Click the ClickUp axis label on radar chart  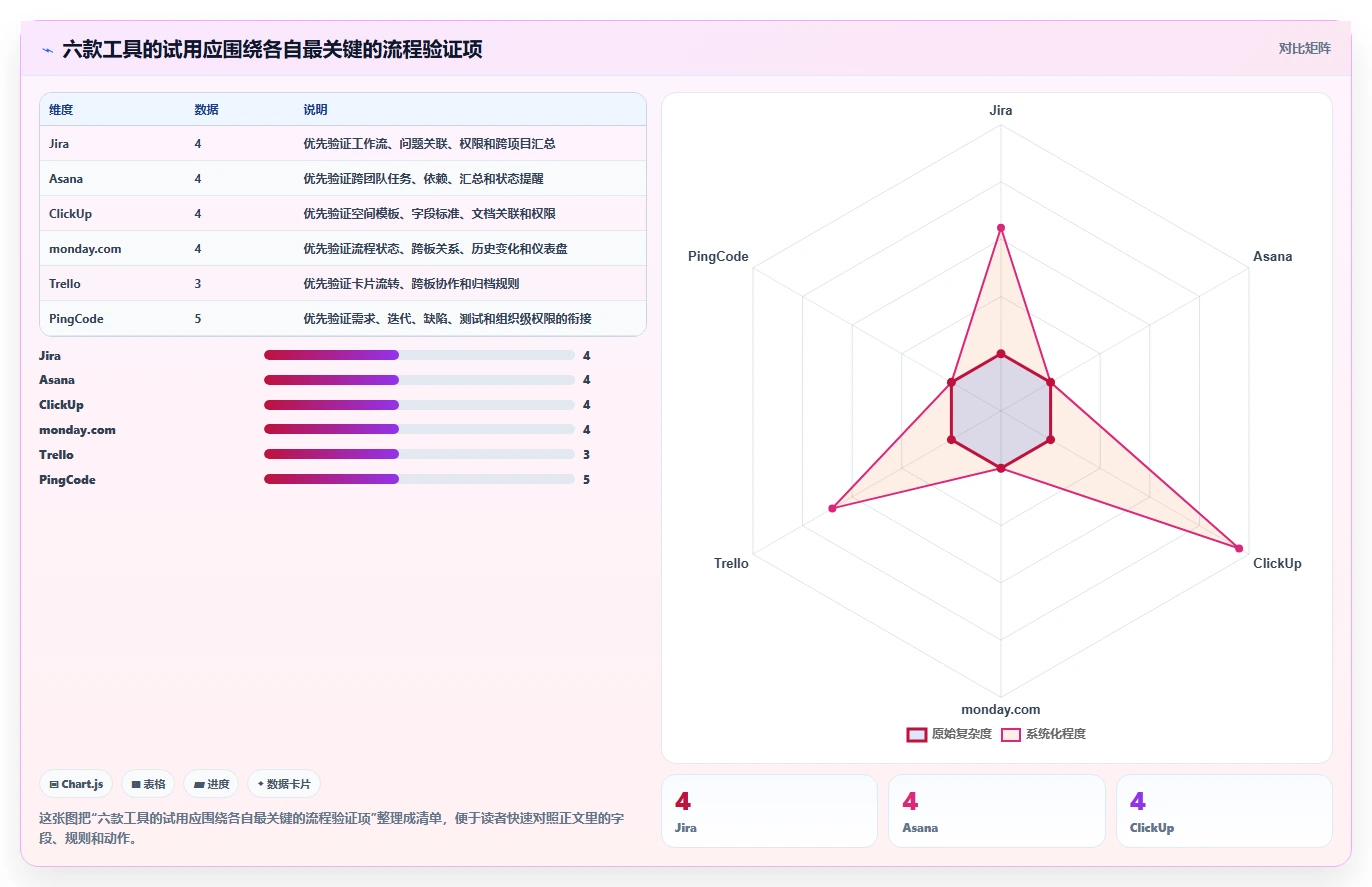tap(1277, 564)
